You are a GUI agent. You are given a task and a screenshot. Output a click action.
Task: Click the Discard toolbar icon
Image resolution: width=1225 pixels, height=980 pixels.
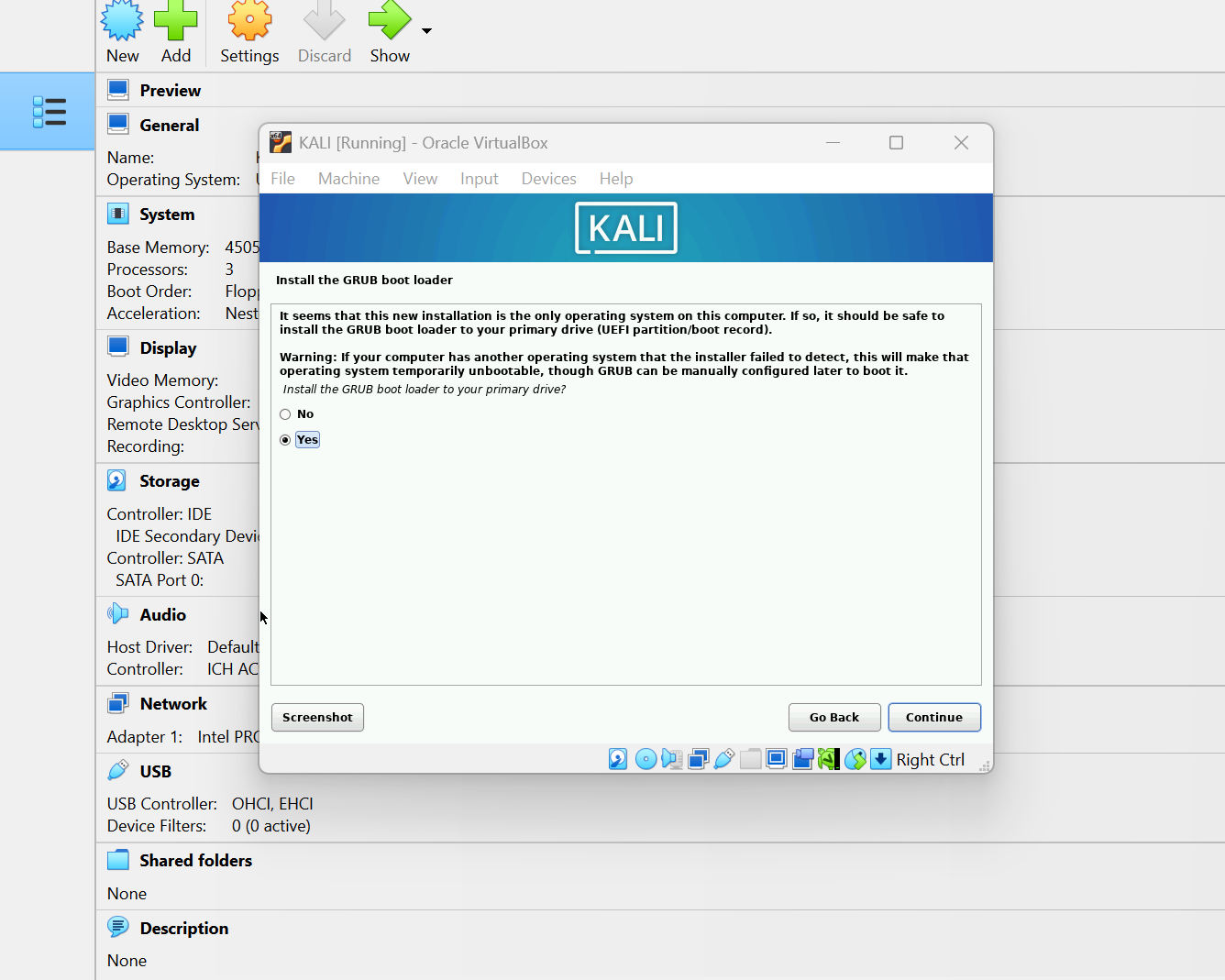pos(324,20)
